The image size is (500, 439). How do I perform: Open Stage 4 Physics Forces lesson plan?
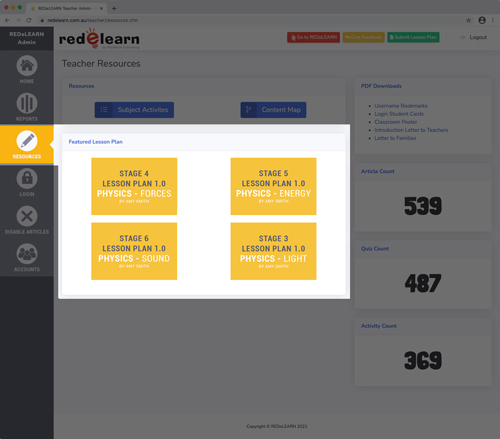click(134, 186)
